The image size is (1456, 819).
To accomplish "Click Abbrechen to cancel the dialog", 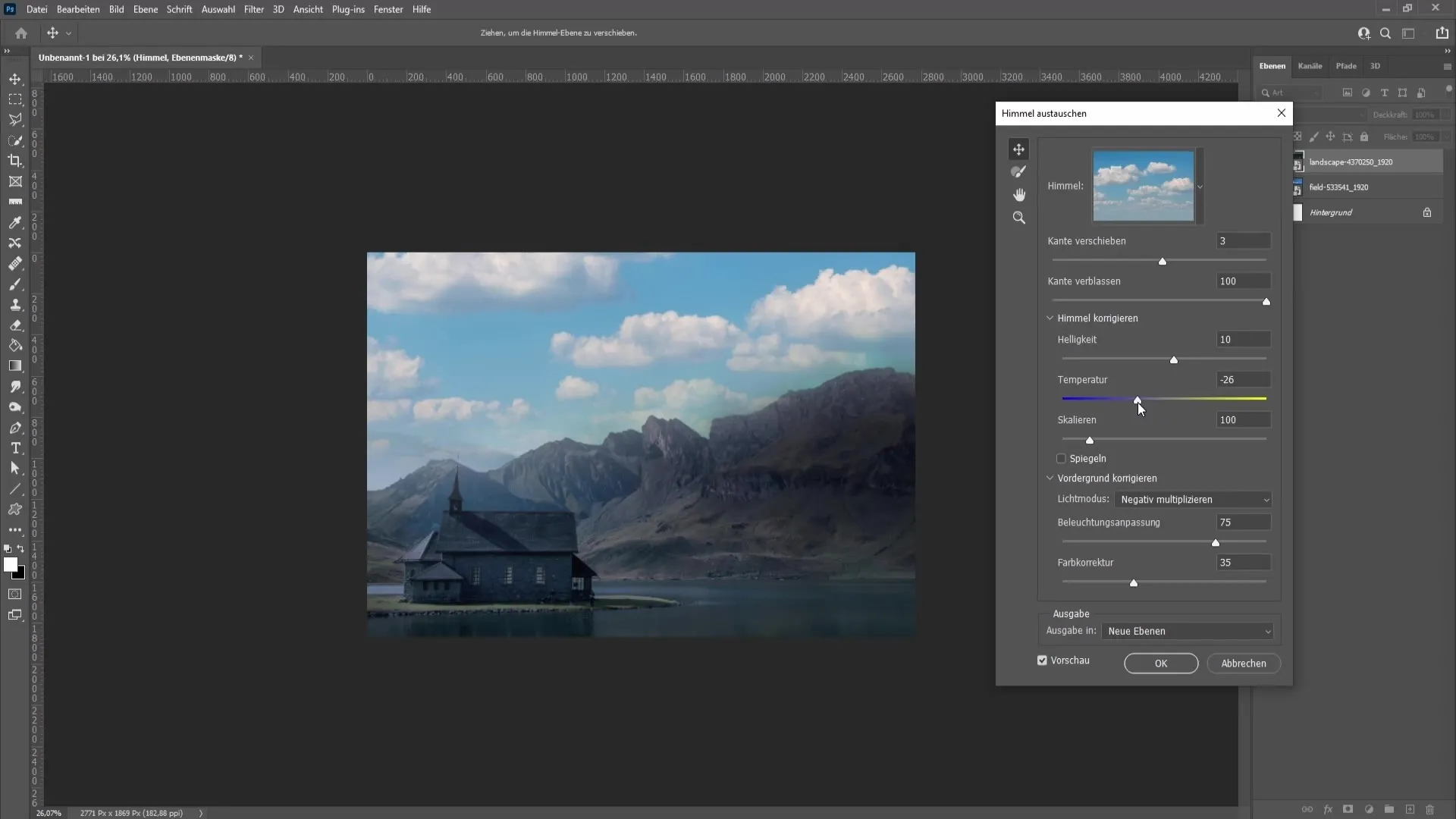I will (x=1244, y=664).
